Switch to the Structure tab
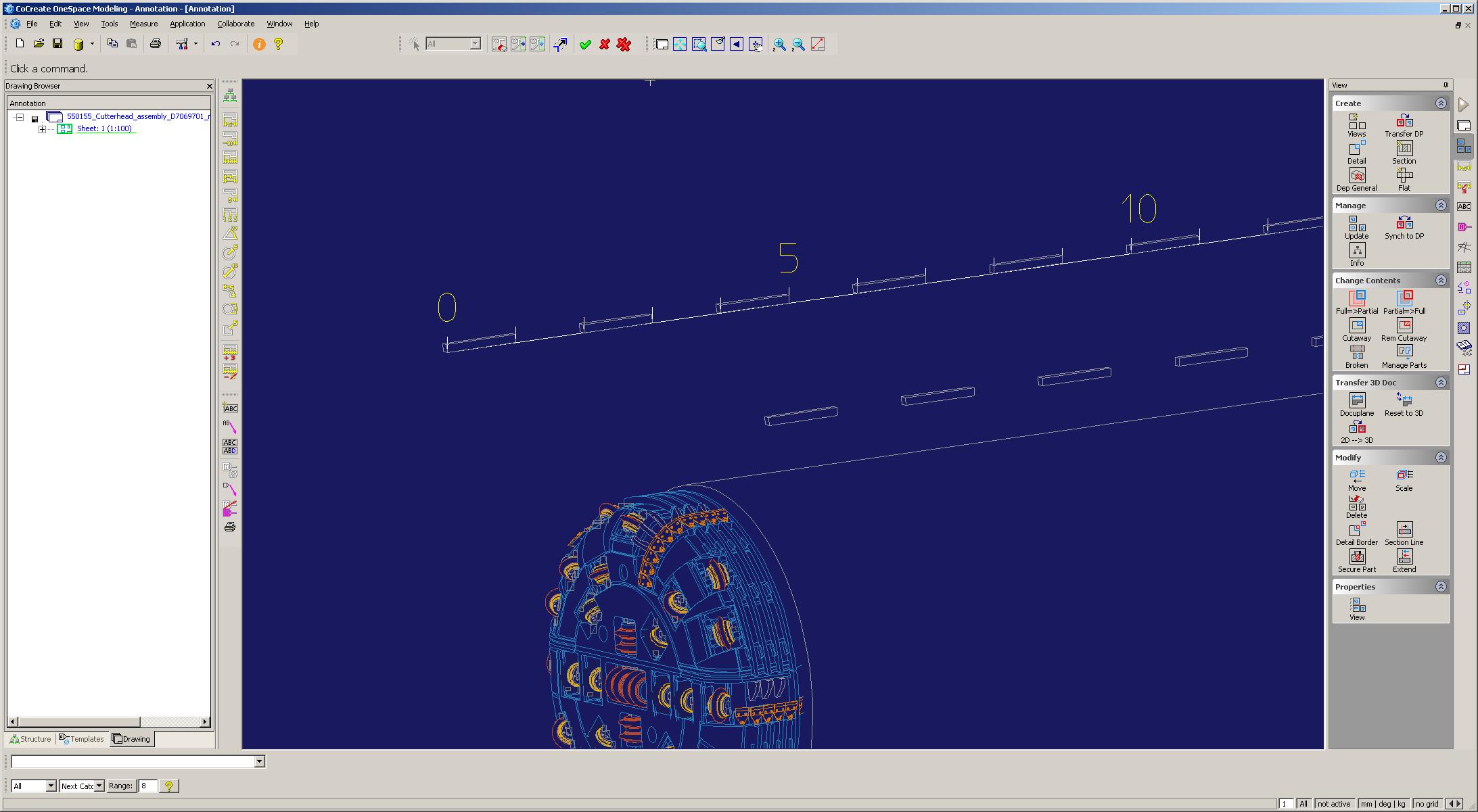 (30, 739)
